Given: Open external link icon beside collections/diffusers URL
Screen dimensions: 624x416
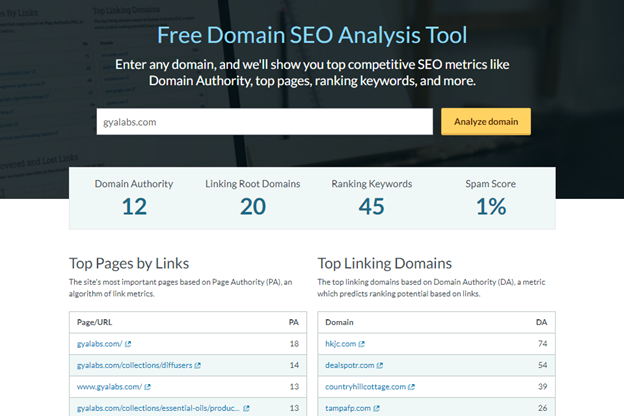Looking at the screenshot, I should [198, 365].
